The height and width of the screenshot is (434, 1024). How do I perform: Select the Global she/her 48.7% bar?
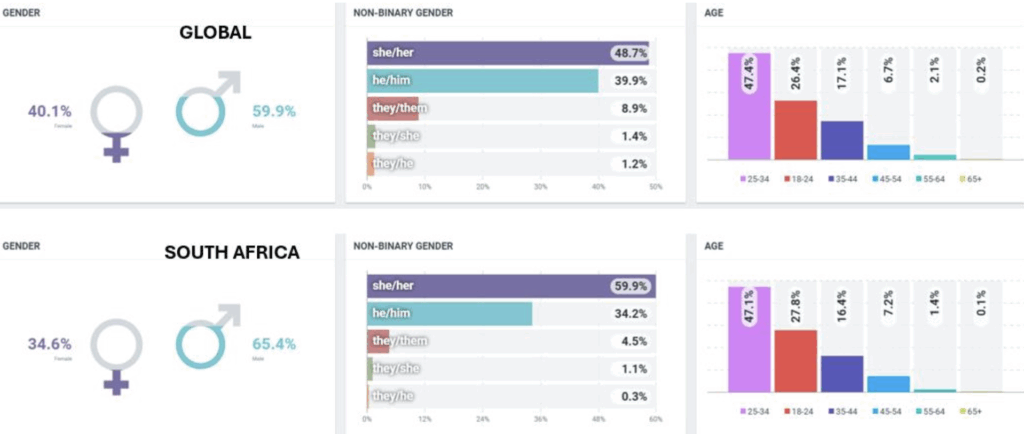click(x=508, y=53)
